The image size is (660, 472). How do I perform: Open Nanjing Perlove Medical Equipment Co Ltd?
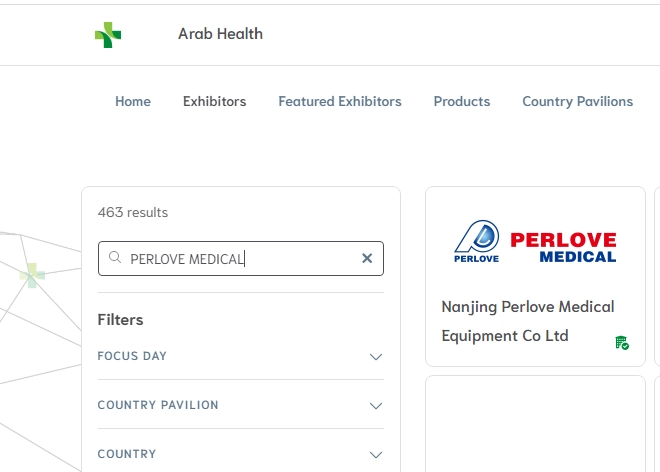(528, 320)
